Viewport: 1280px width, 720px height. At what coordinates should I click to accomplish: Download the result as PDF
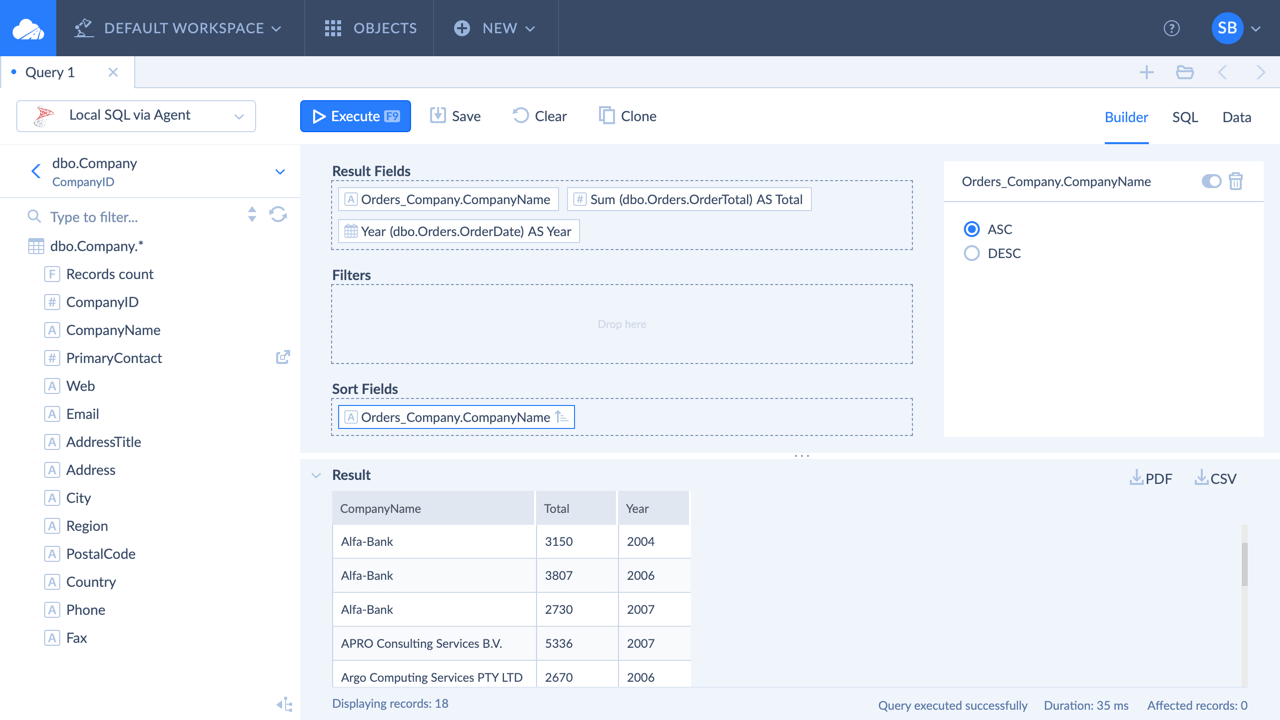1151,478
